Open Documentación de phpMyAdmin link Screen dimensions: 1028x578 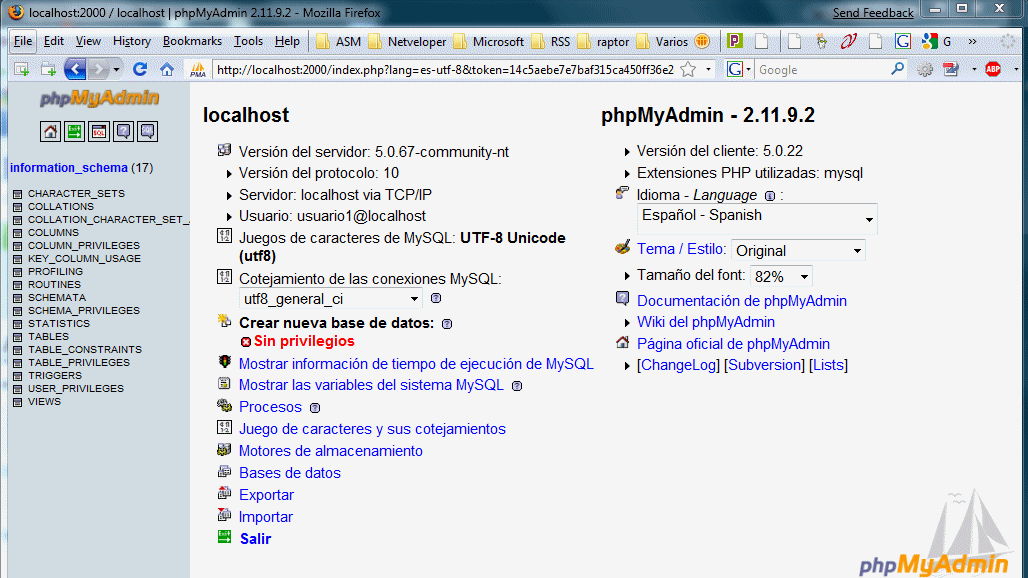point(742,301)
